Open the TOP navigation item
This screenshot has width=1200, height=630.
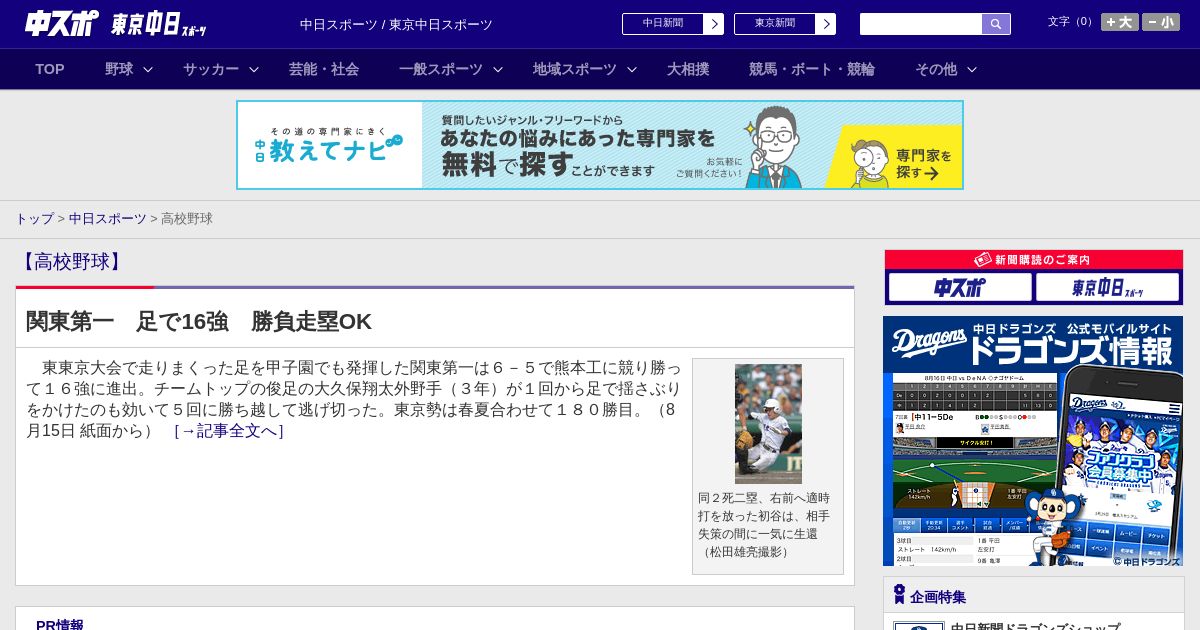click(x=50, y=69)
